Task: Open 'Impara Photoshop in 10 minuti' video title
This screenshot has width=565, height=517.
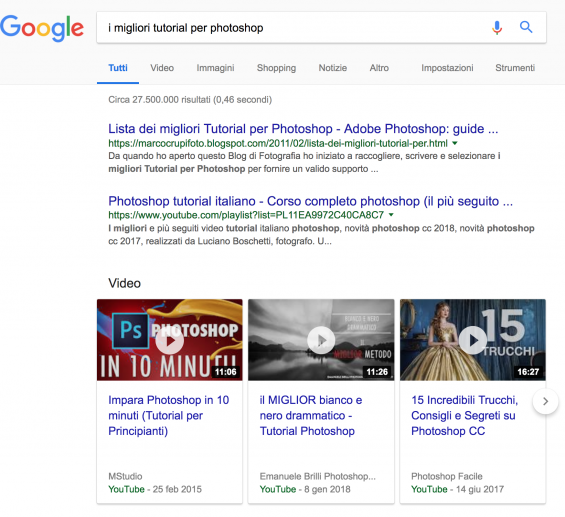Action: (169, 415)
